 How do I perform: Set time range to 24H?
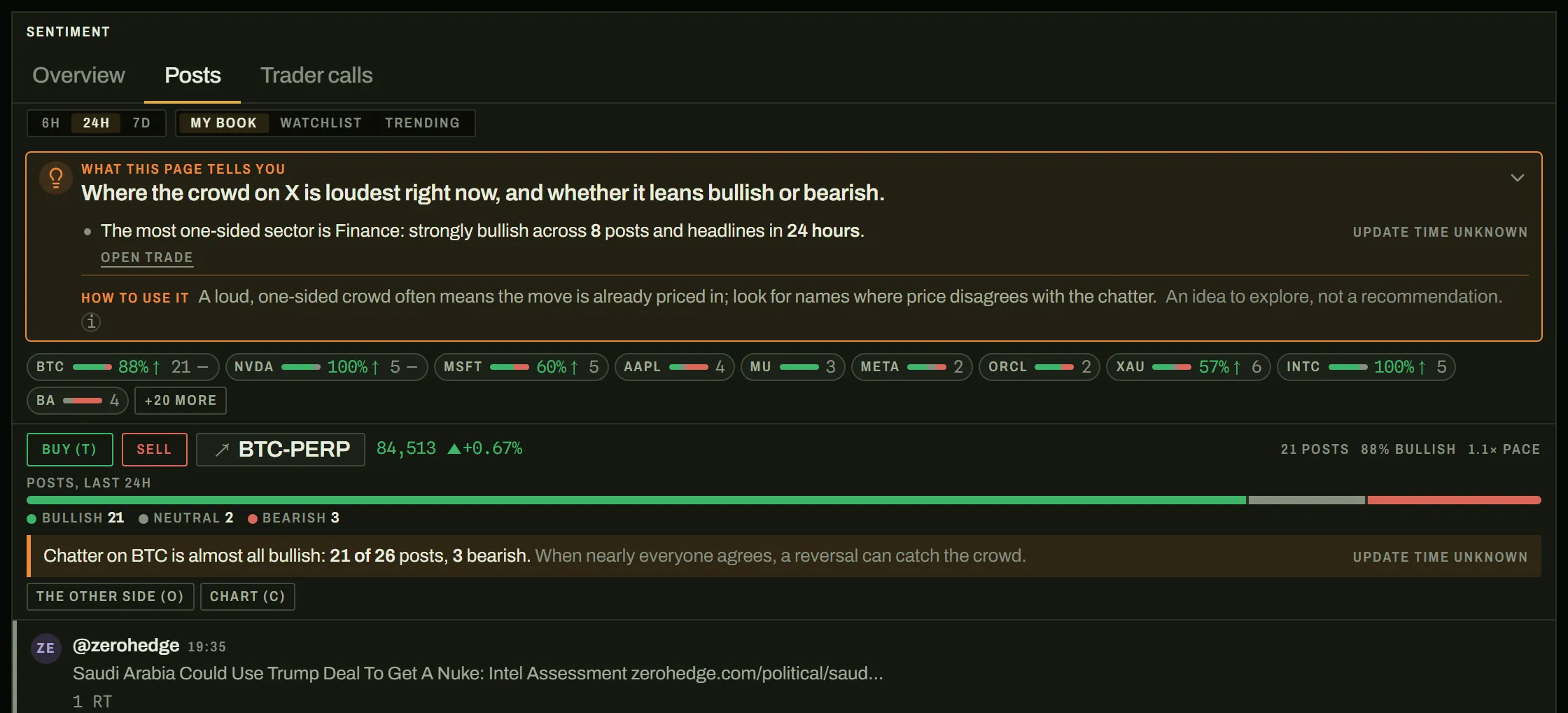(96, 123)
